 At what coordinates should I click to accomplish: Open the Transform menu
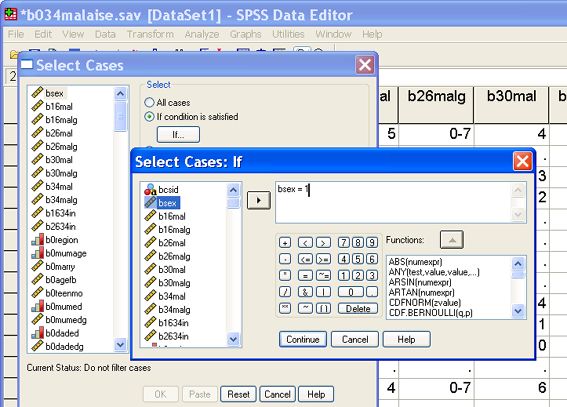click(150, 34)
